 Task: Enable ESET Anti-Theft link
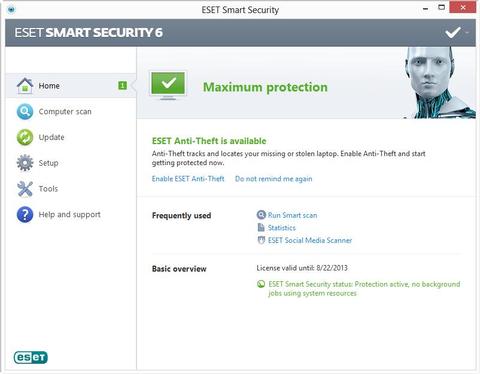tap(188, 179)
